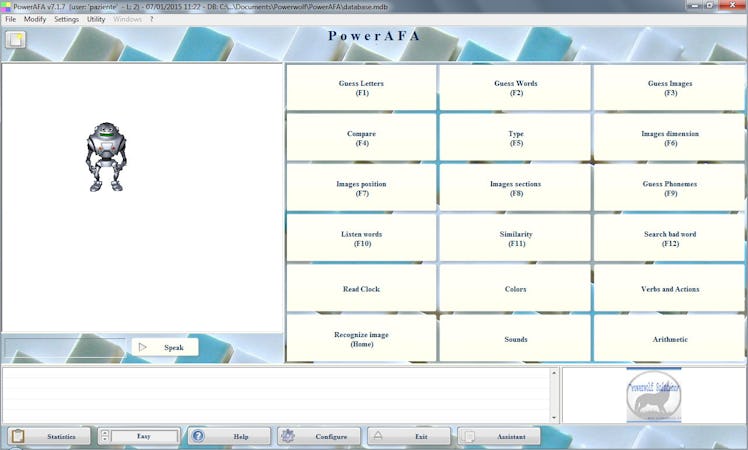Screen dimensions: 748x450
Task: Click the gear icon on Configure button
Action: coord(288,436)
